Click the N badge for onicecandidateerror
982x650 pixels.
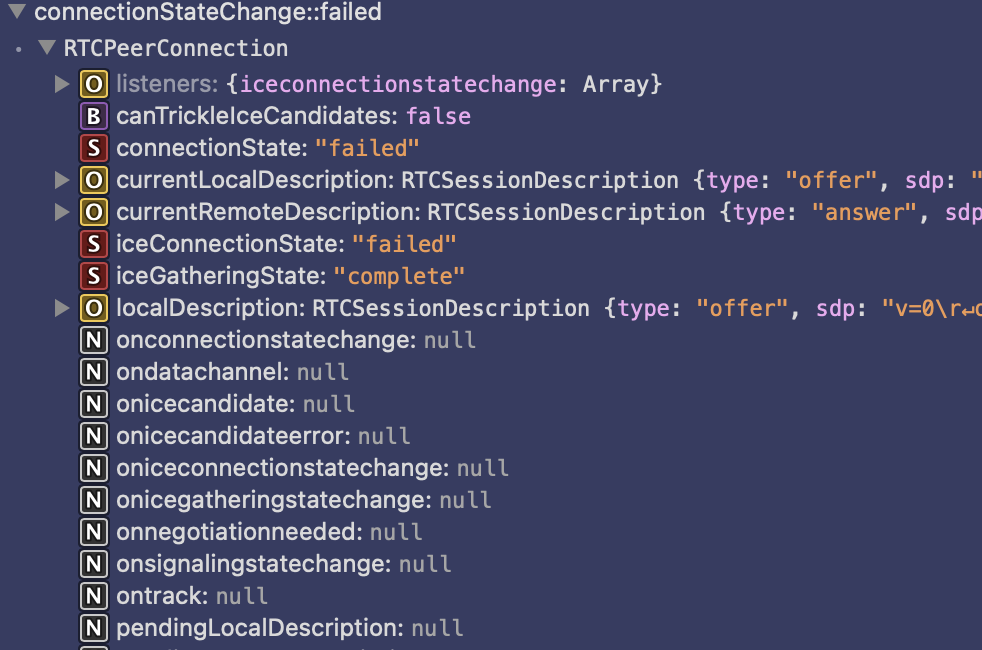[93, 436]
